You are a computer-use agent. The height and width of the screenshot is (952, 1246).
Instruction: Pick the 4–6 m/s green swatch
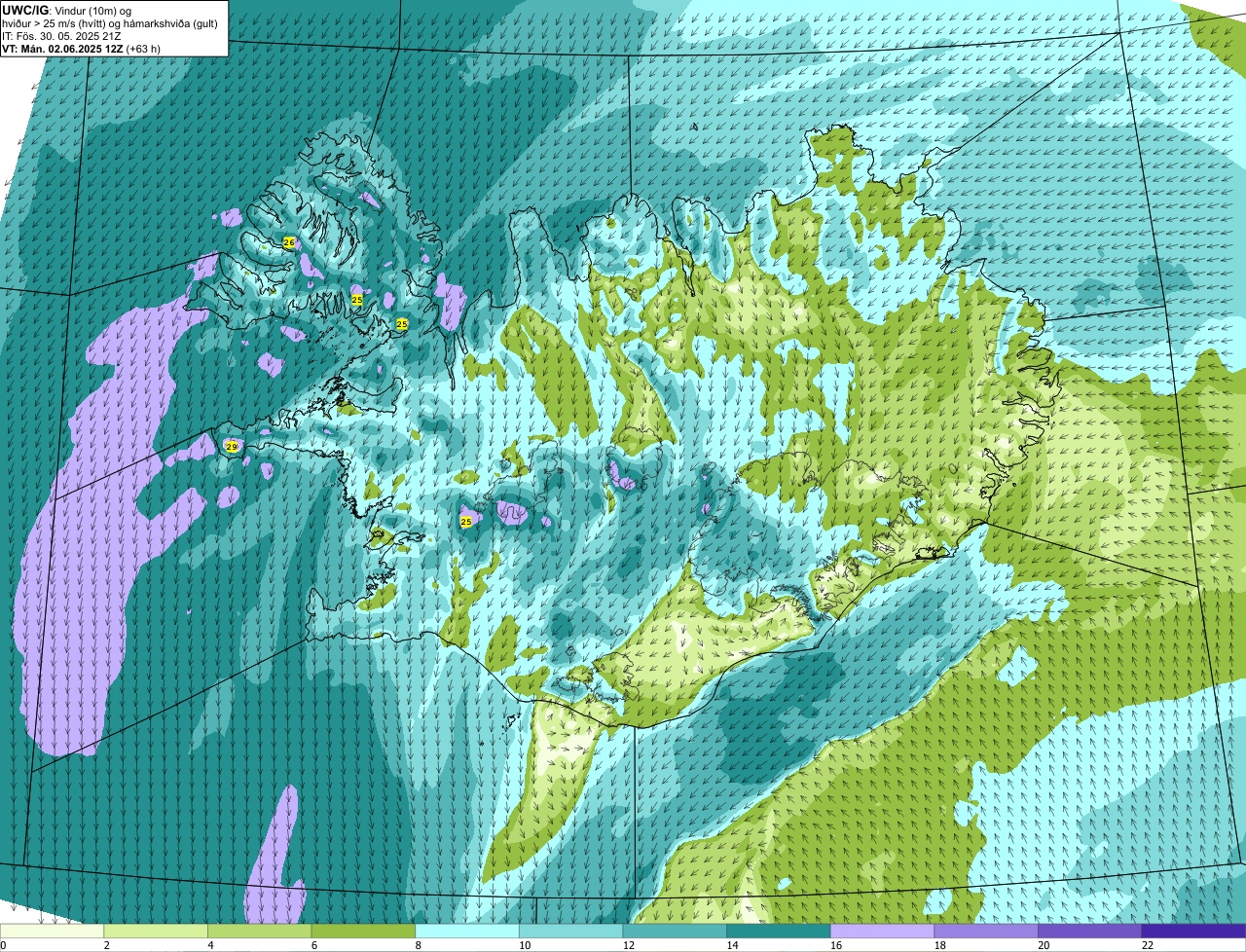260,931
